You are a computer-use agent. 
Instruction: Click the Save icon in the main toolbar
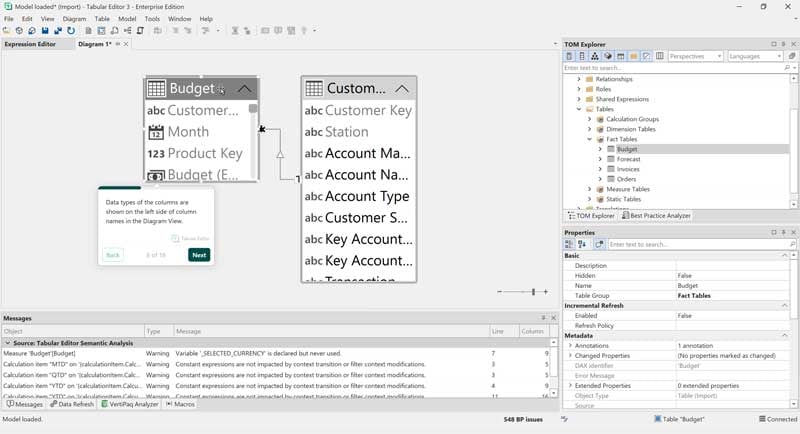pos(45,31)
